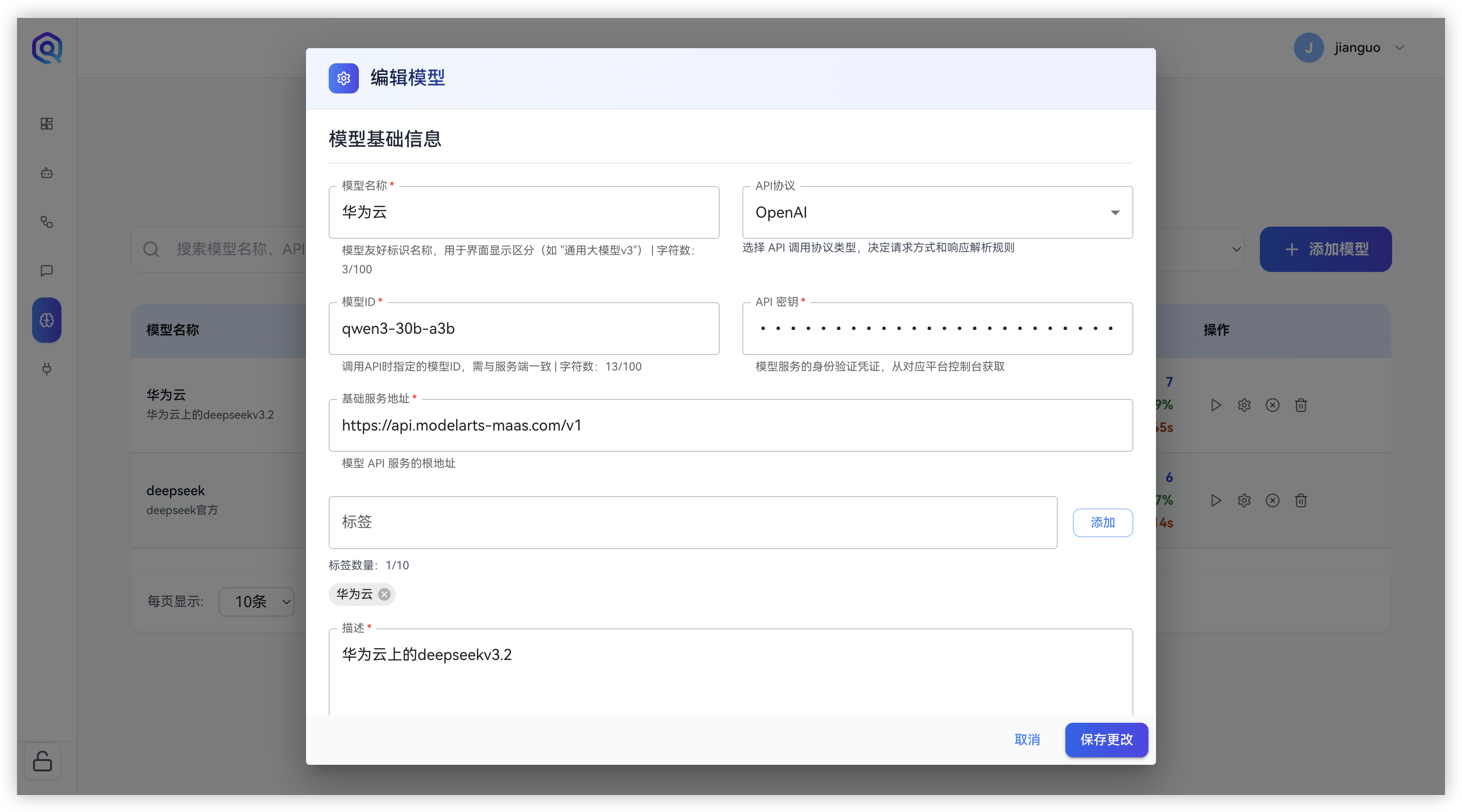Open the 10条 per-page dropdown
This screenshot has width=1462, height=812.
257,601
